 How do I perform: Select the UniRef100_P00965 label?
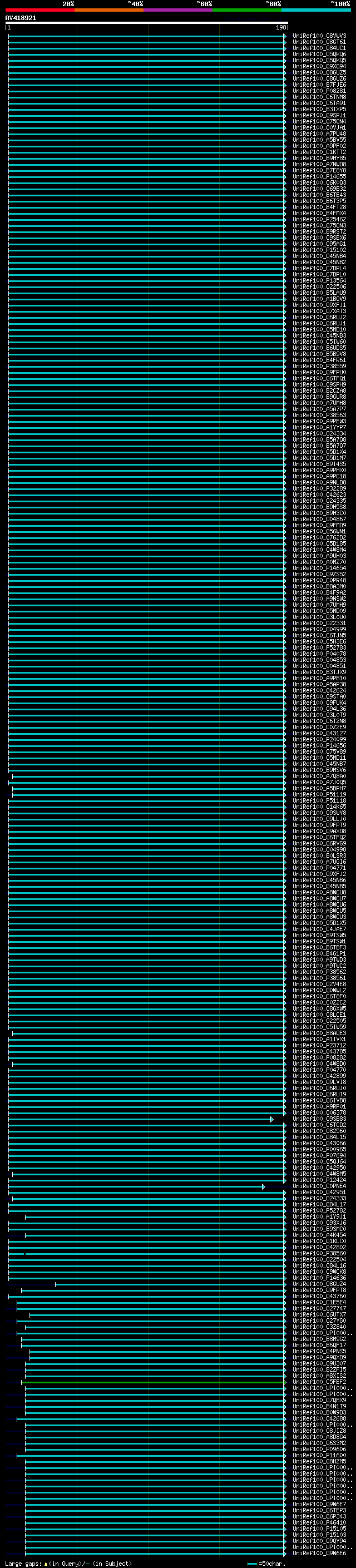point(319,1149)
